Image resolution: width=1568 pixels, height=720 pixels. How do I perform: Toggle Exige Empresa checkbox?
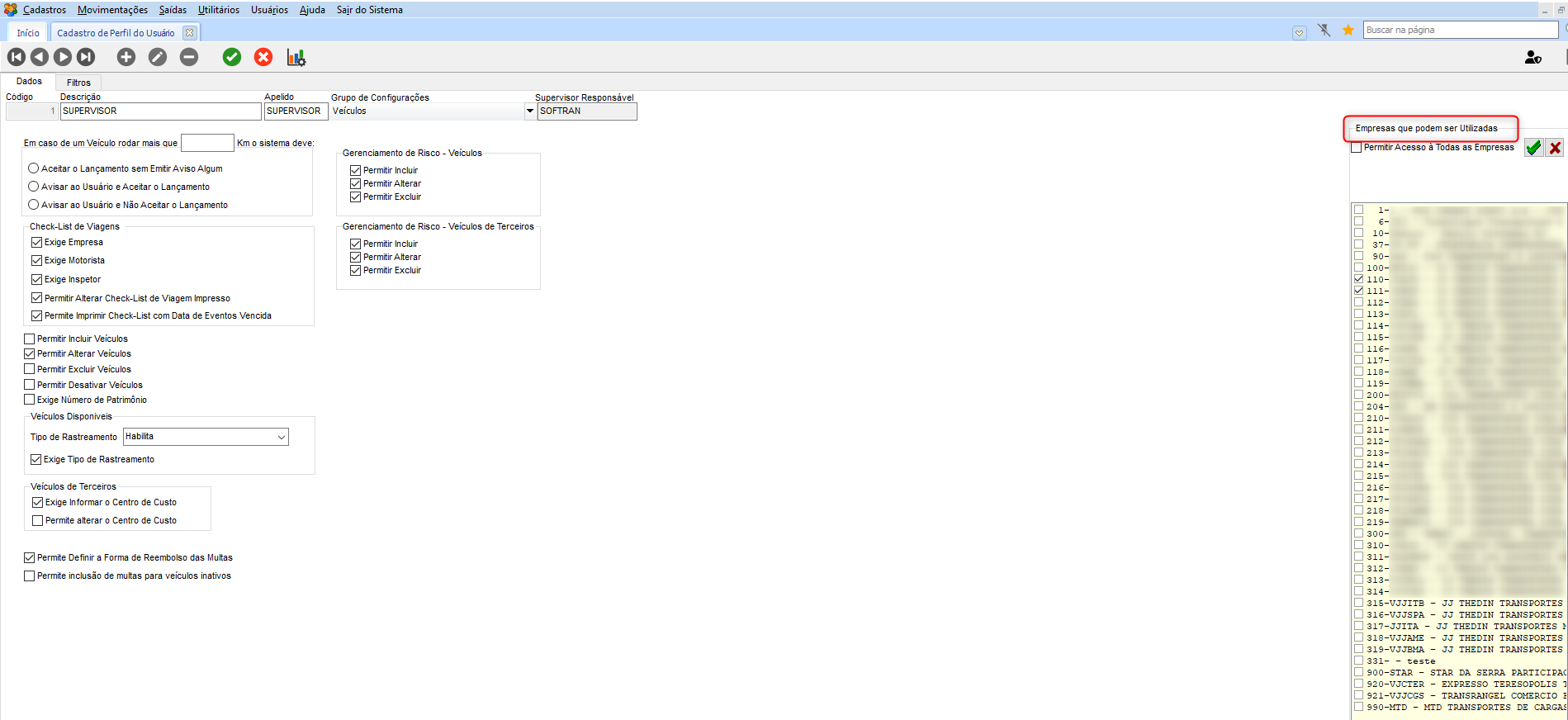(x=36, y=243)
